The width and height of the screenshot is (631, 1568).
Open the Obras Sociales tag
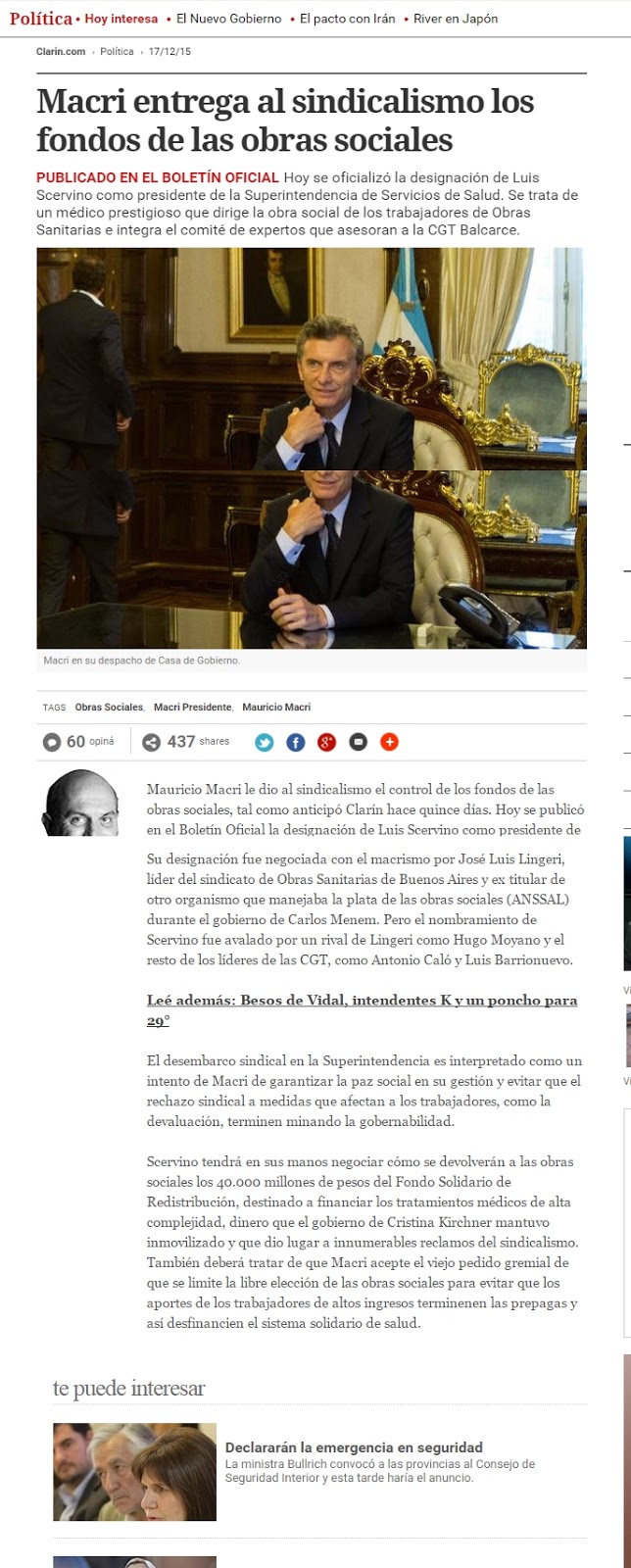pyautogui.click(x=109, y=708)
